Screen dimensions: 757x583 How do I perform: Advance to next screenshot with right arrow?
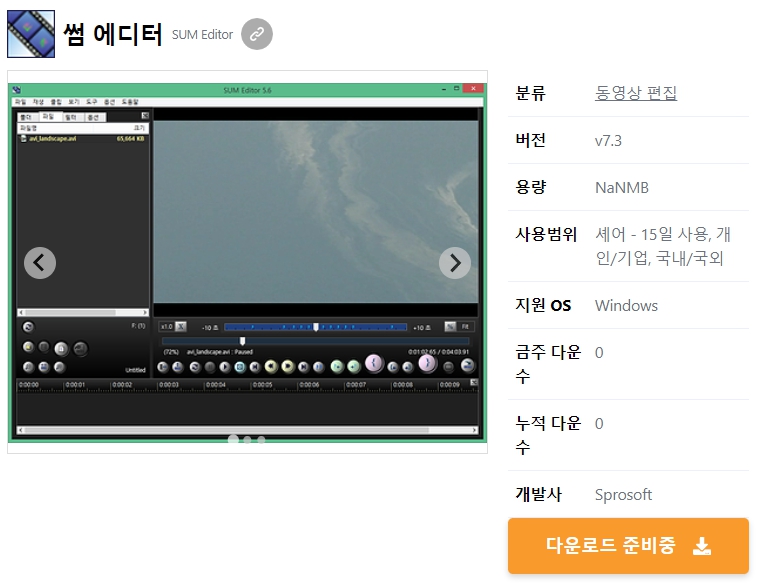[455, 263]
